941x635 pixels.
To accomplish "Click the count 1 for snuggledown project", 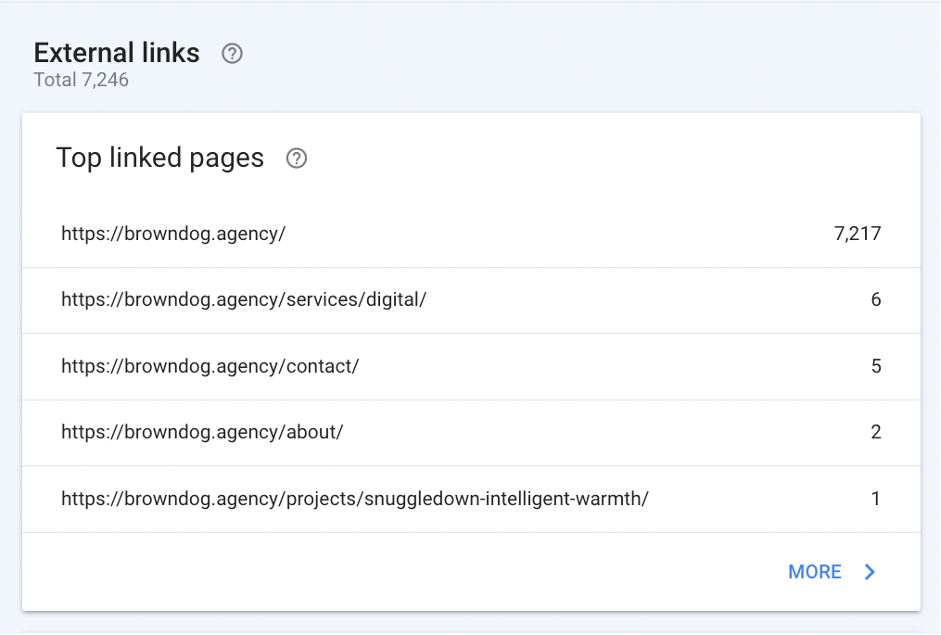I will (876, 499).
